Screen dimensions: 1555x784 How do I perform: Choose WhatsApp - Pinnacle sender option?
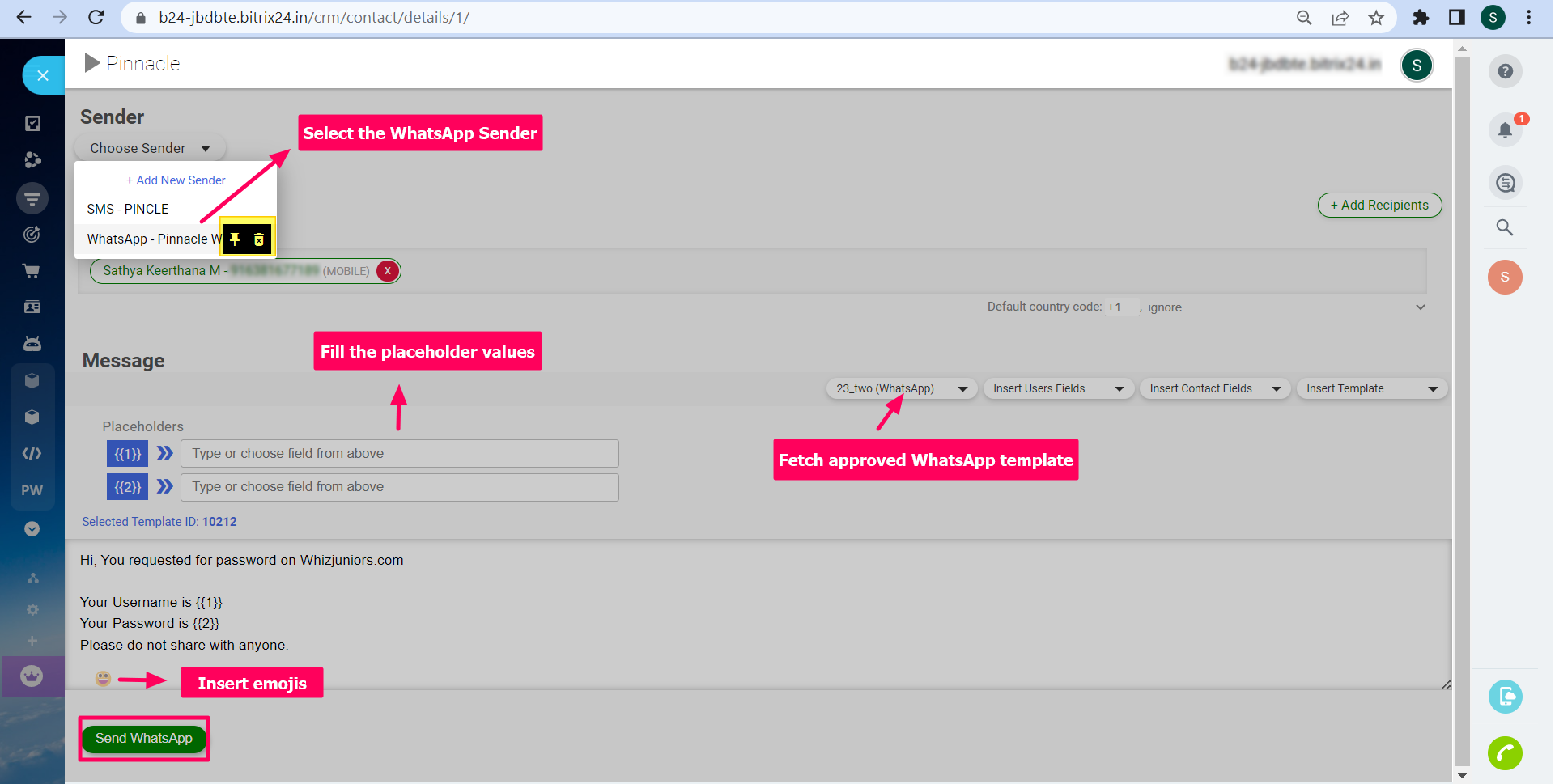(x=150, y=239)
